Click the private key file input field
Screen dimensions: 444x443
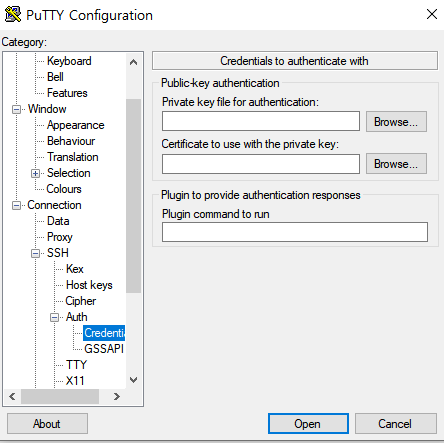(x=261, y=121)
